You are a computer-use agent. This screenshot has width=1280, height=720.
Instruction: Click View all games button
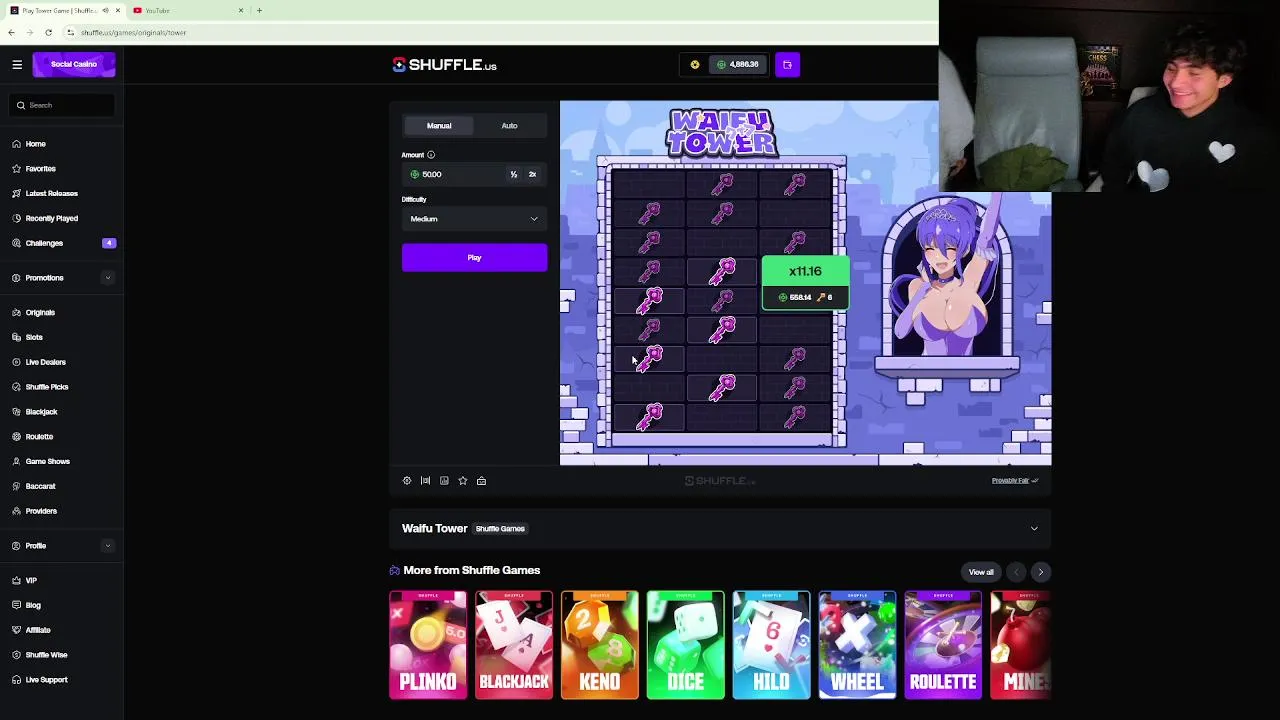[x=981, y=572]
